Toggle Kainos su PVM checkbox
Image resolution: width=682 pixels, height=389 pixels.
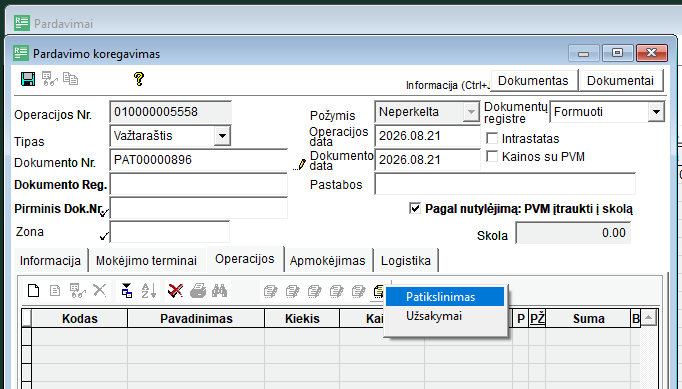pos(492,157)
